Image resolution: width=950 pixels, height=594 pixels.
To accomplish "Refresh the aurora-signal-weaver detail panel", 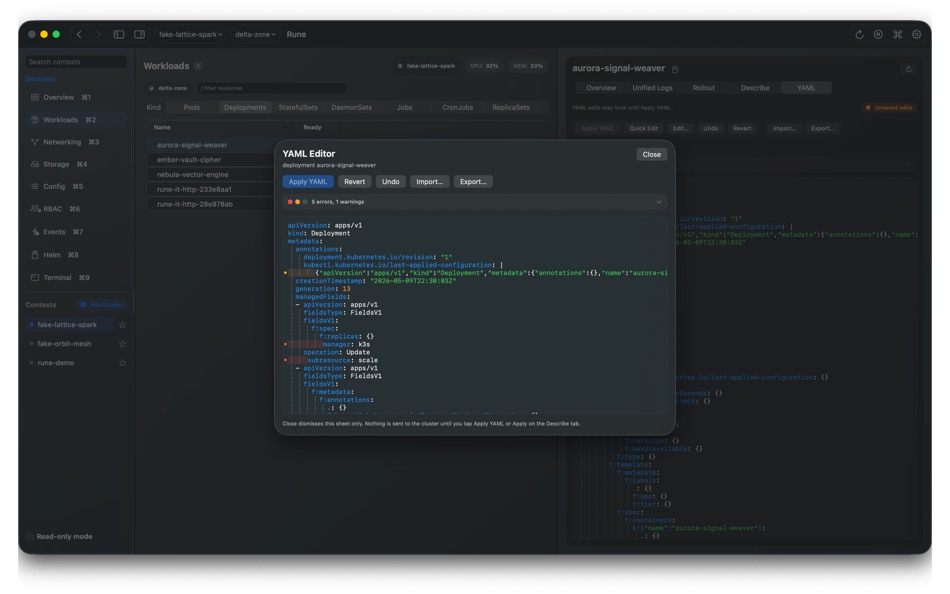I will (x=908, y=69).
